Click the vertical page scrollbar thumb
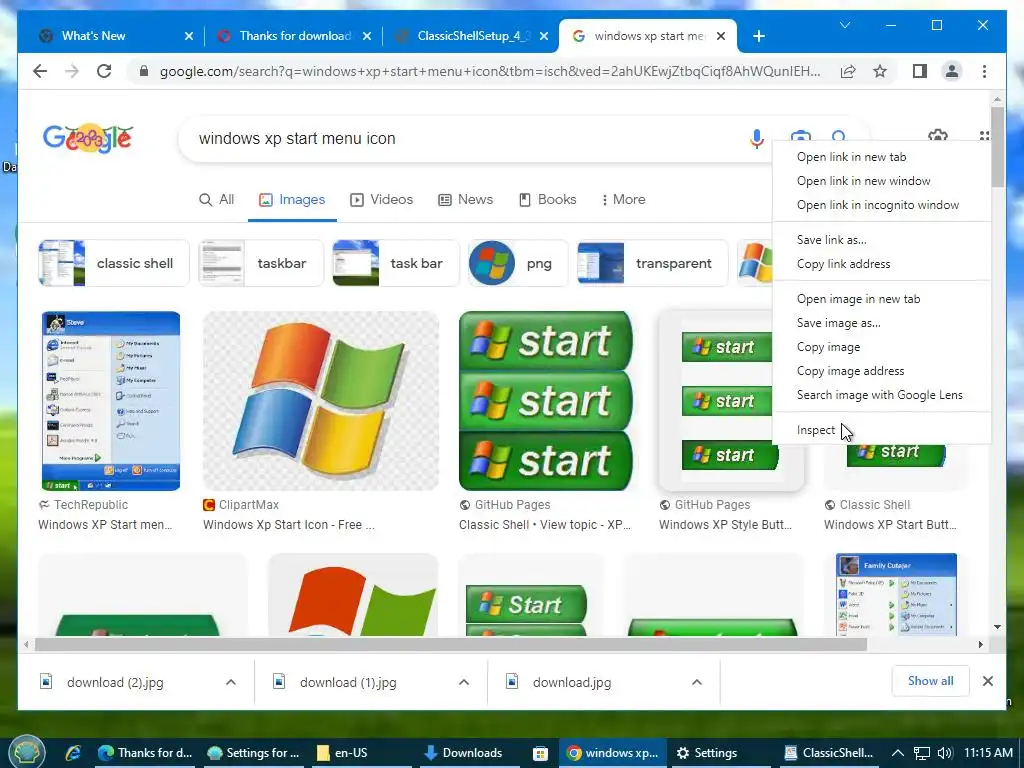Viewport: 1024px width, 768px height. pos(997,147)
